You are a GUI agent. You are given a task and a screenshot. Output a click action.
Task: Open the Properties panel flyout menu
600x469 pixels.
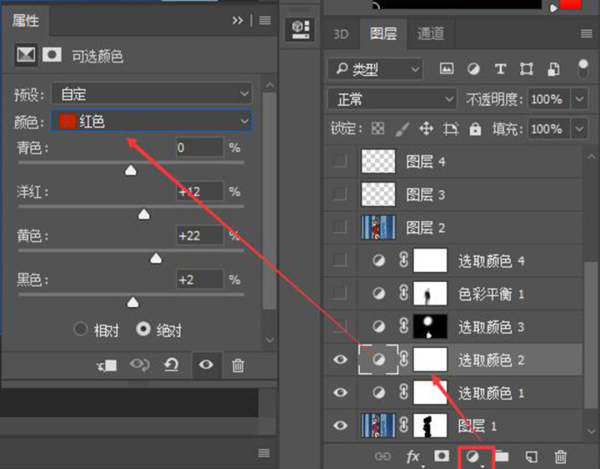(265, 20)
